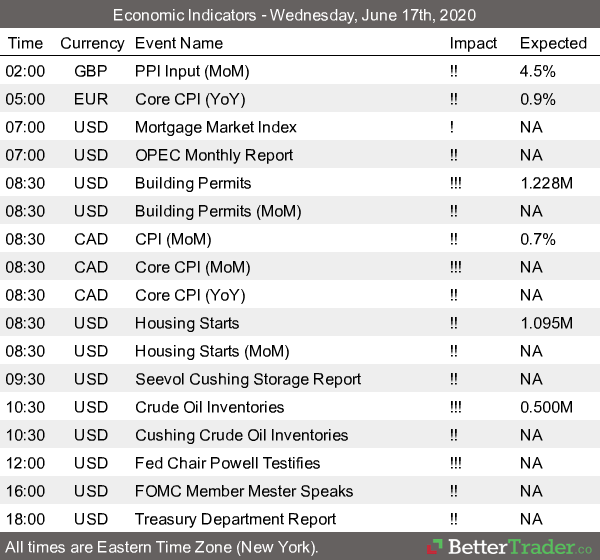The image size is (600, 560).
Task: Open the Treasury Department Report event
Action: tap(236, 519)
